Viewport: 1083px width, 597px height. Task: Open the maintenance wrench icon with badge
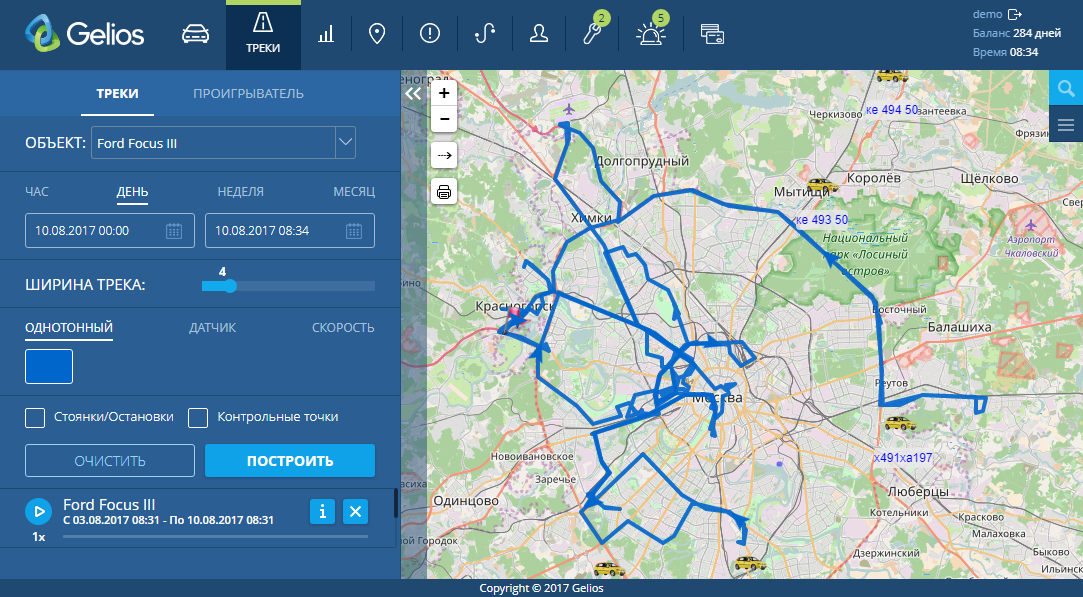tap(593, 34)
